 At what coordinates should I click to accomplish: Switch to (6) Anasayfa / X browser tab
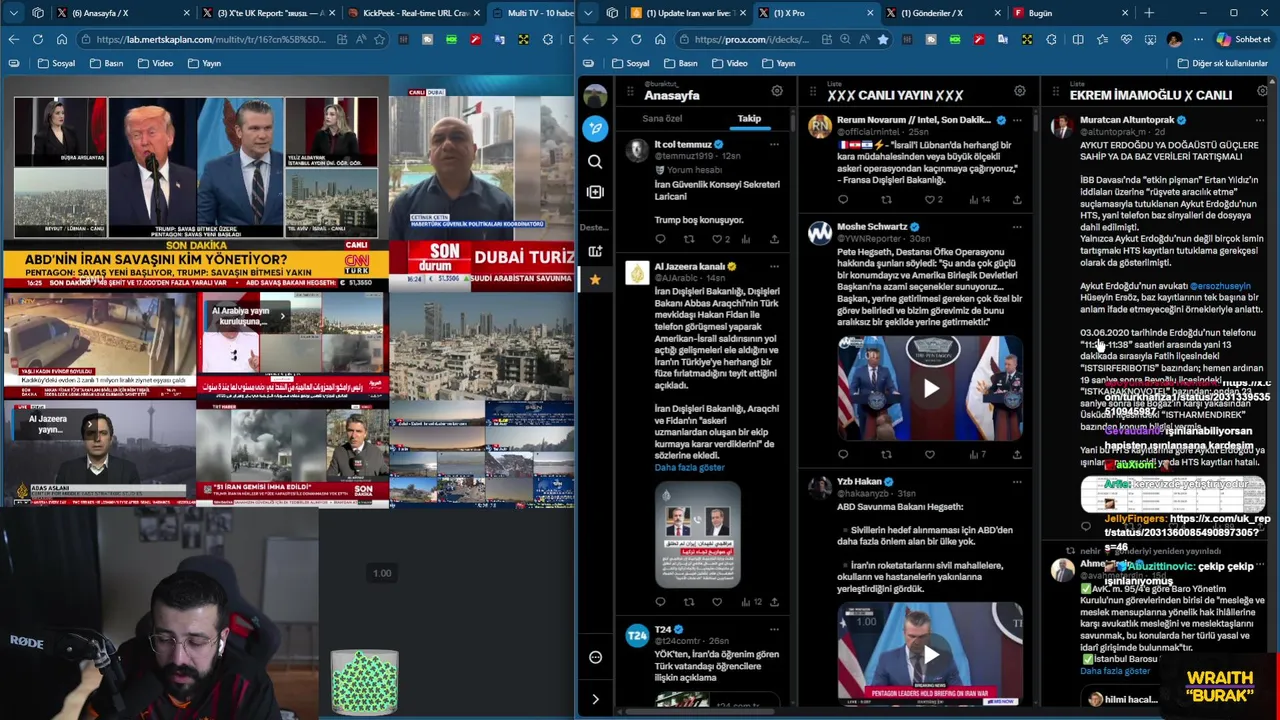122,13
